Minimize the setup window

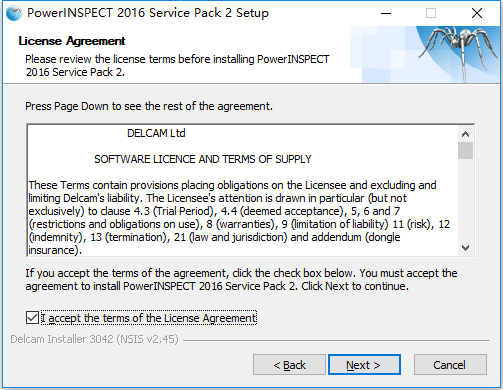(x=386, y=13)
